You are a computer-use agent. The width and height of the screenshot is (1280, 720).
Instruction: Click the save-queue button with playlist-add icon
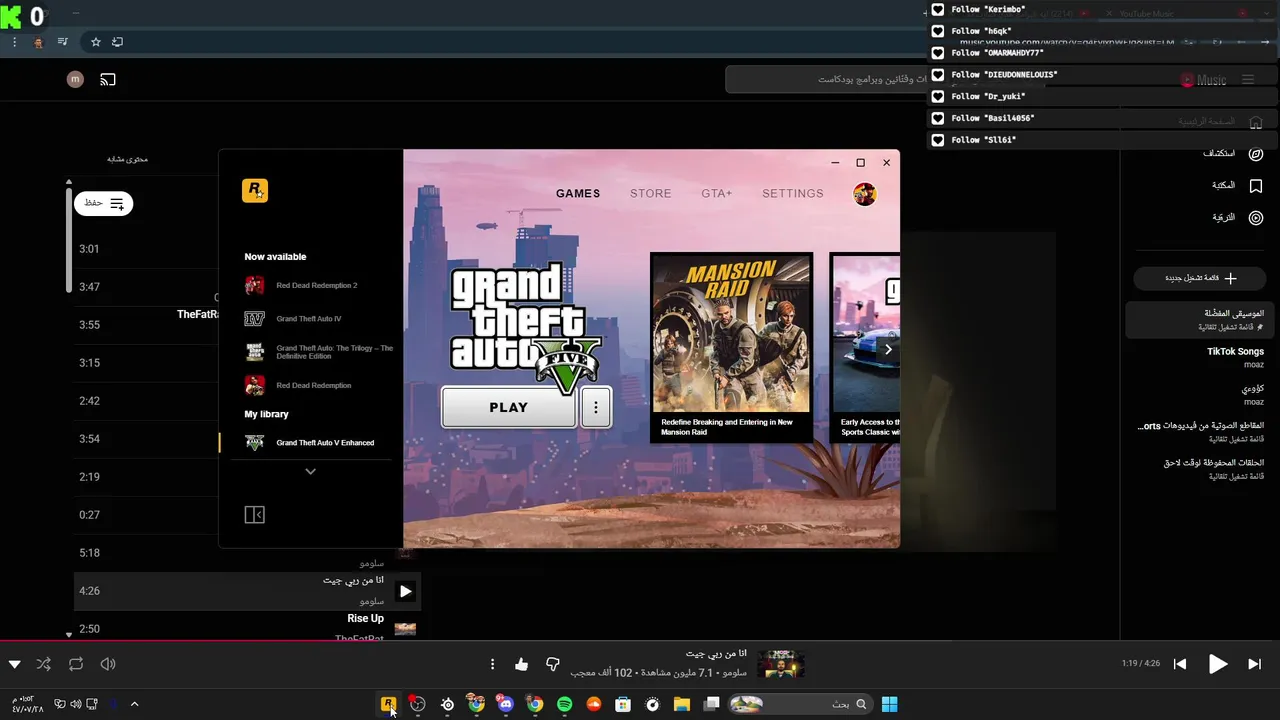[x=104, y=203]
